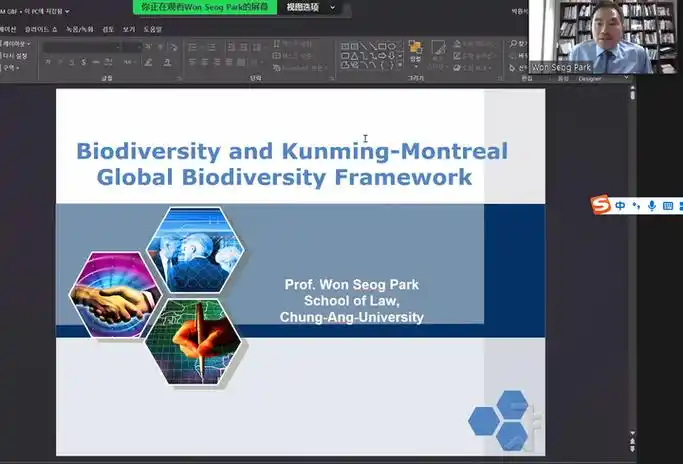Image resolution: width=683 pixels, height=464 pixels.
Task: Click the vertical scrollbar beside the slide
Action: coord(632,260)
